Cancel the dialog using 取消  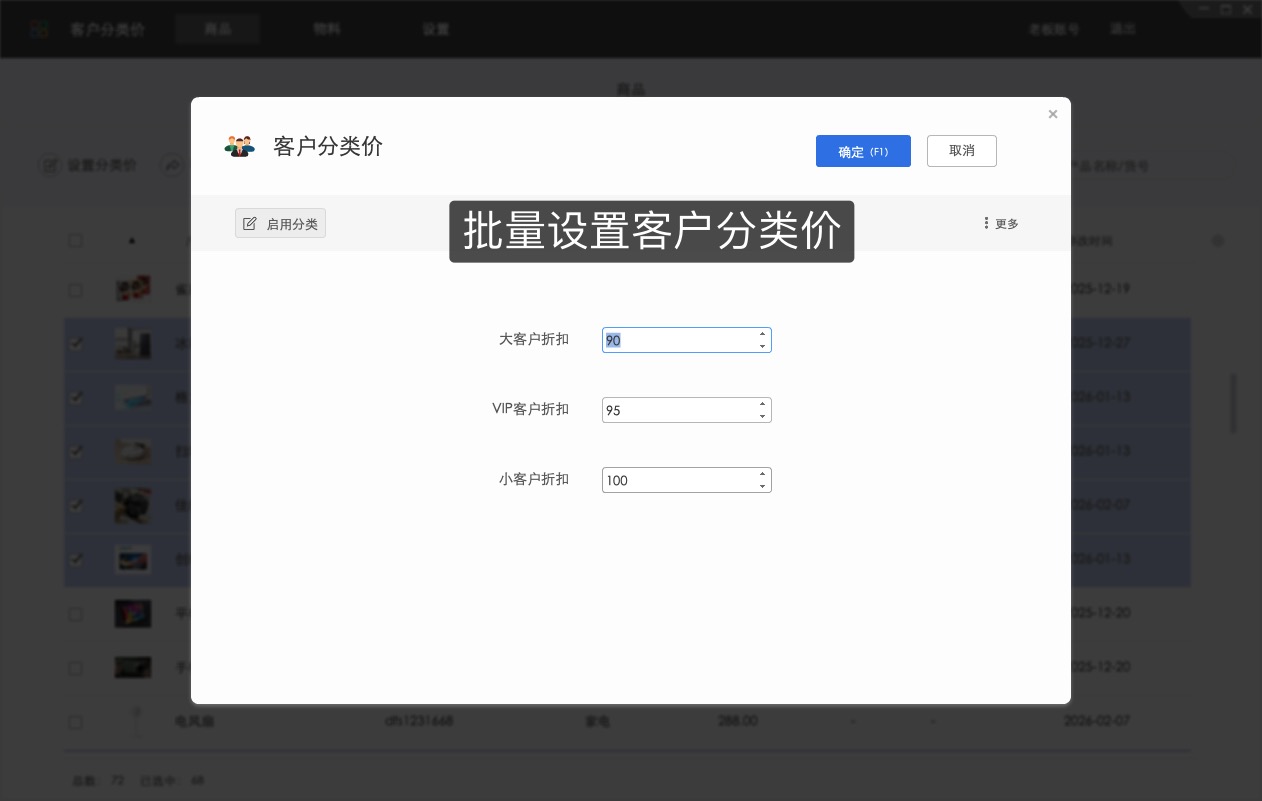(x=961, y=151)
